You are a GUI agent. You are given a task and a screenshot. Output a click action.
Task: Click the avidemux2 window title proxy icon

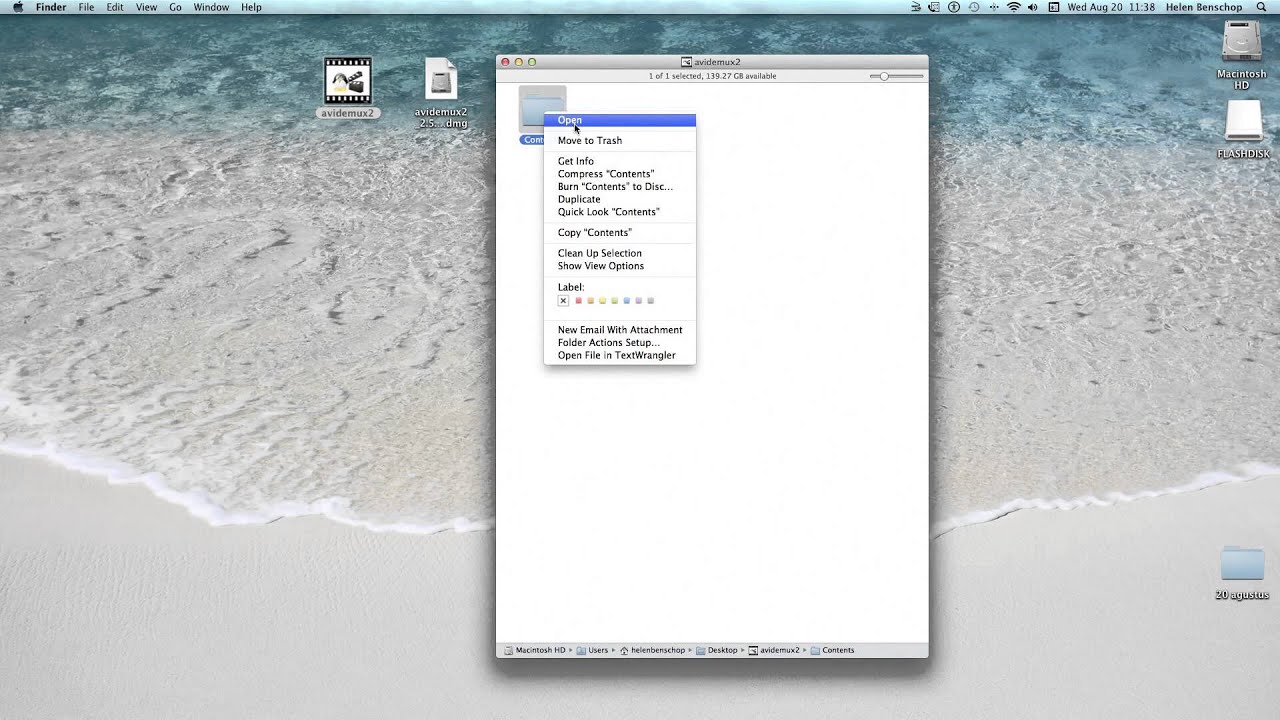[686, 62]
